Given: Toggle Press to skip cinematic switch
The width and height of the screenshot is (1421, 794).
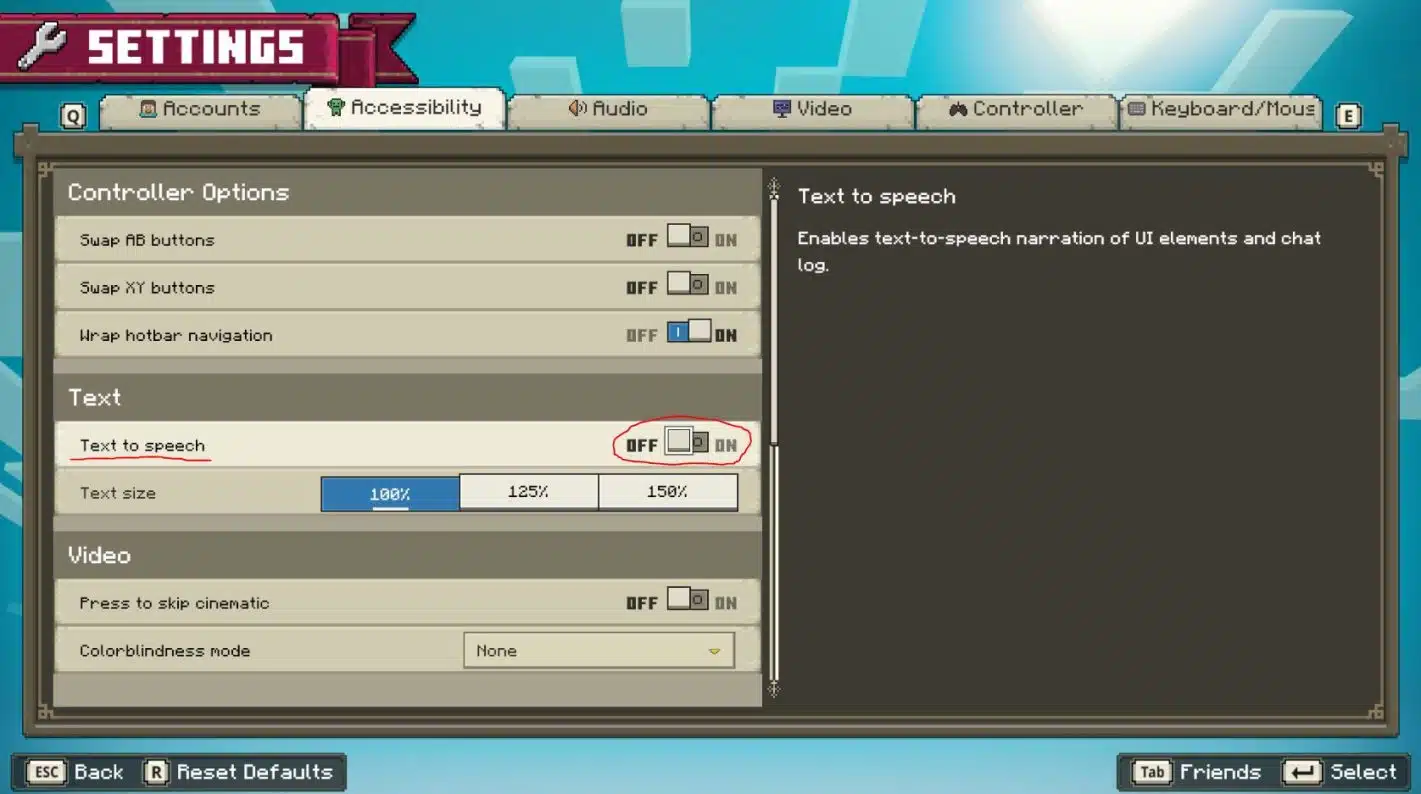Looking at the screenshot, I should tap(688, 601).
